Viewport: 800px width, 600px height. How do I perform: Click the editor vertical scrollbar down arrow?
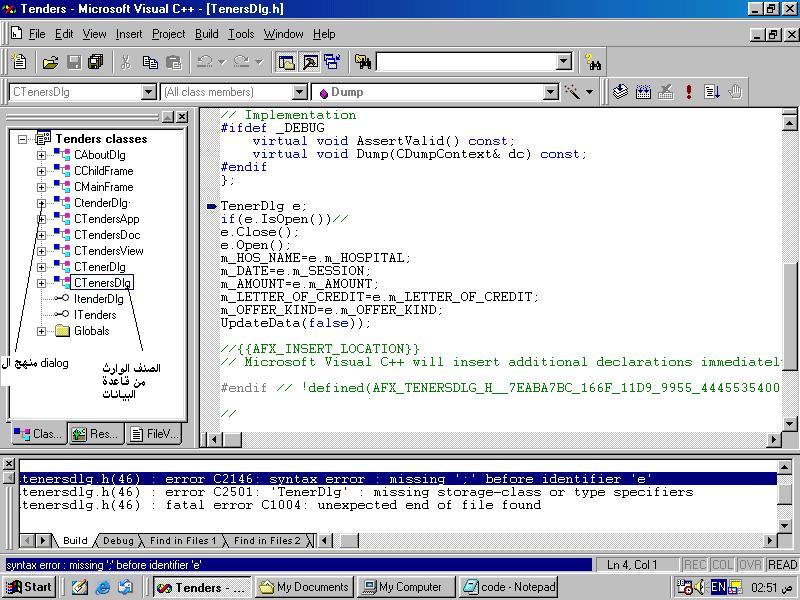(x=789, y=423)
